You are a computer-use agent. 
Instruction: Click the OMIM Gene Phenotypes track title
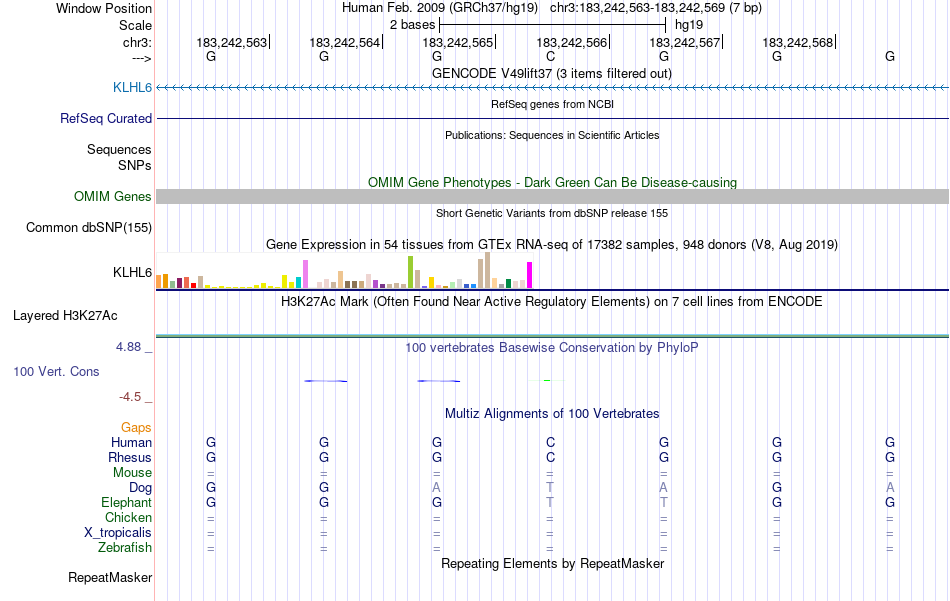pos(552,182)
